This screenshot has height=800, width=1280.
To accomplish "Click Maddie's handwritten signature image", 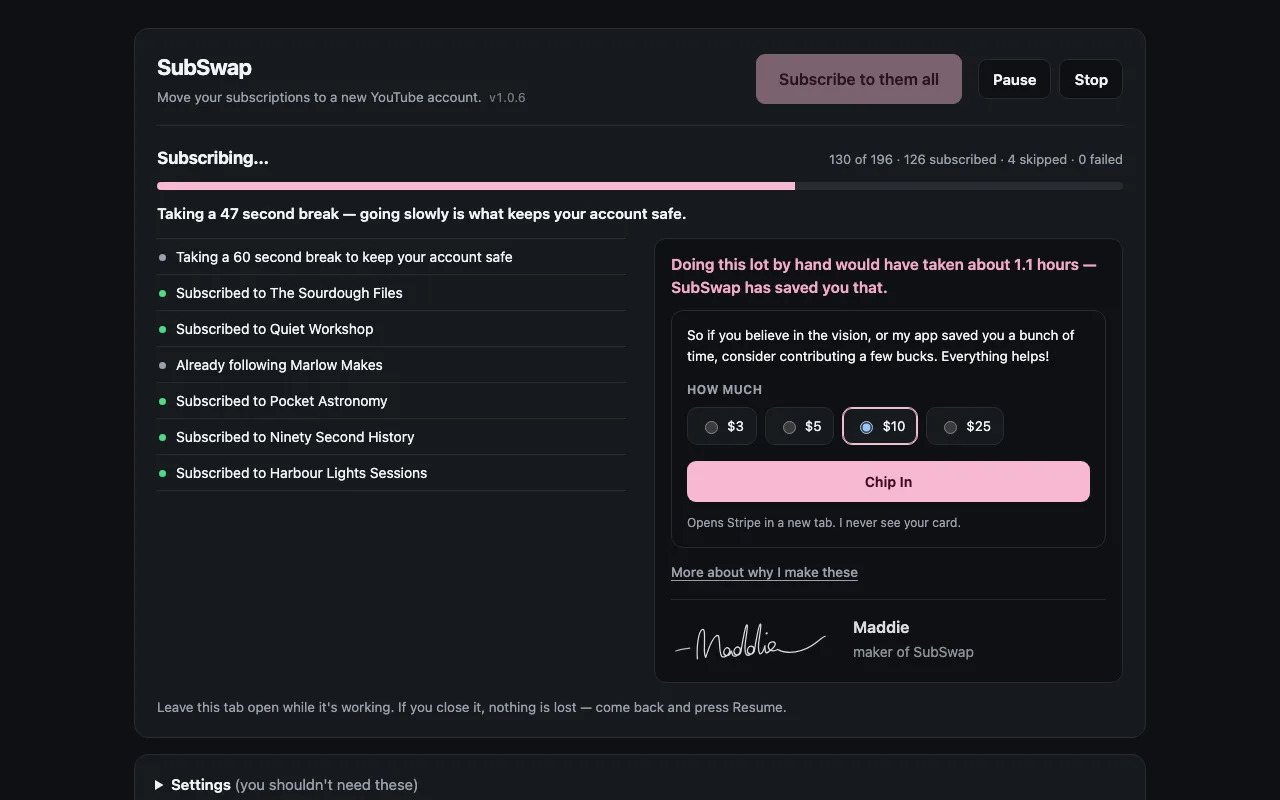I will (x=751, y=642).
